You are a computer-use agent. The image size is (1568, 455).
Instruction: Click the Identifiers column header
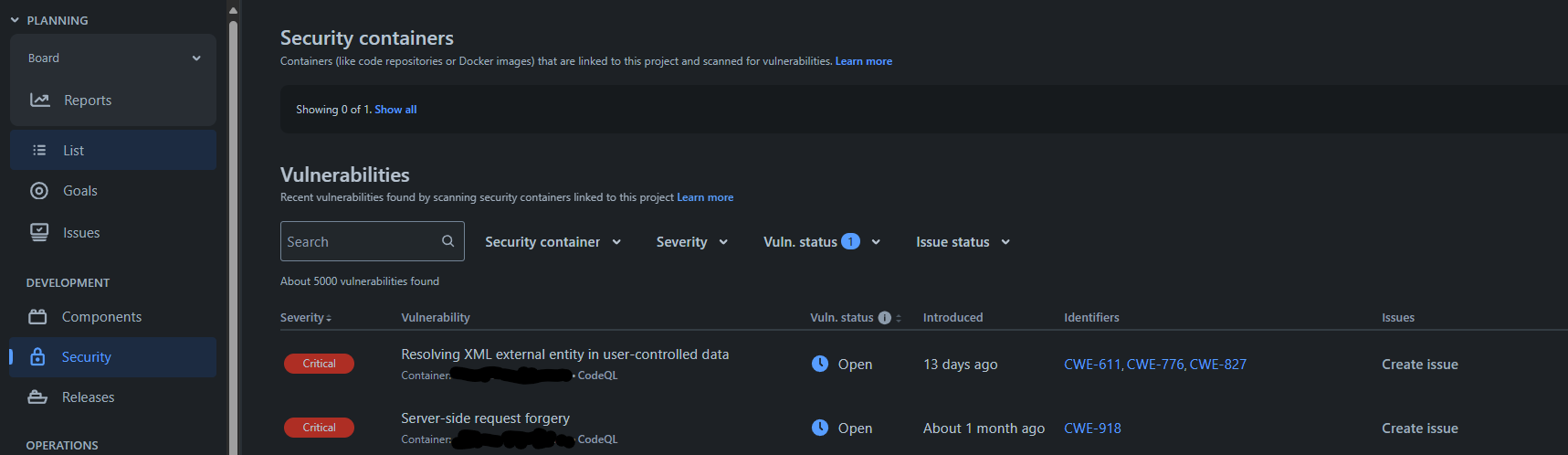click(x=1091, y=318)
